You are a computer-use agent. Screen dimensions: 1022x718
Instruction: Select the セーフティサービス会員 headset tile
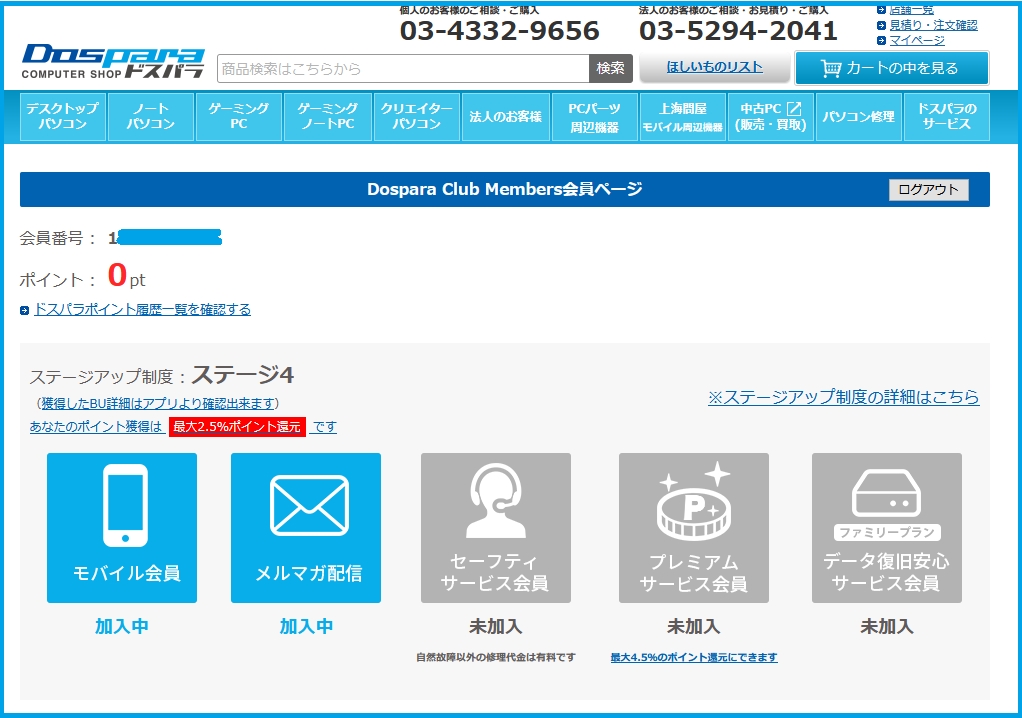[495, 528]
